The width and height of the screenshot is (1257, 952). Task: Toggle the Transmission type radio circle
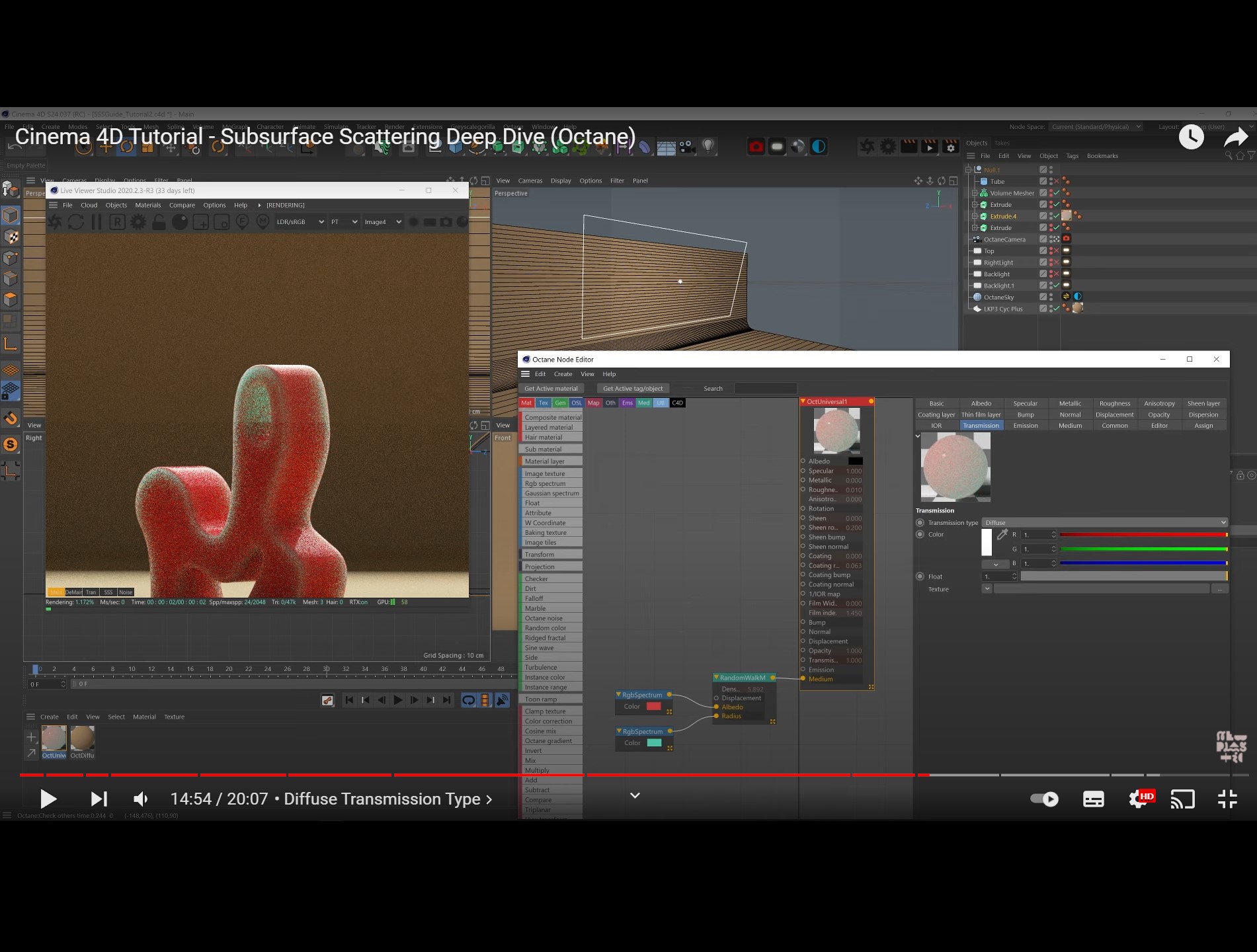coord(920,523)
